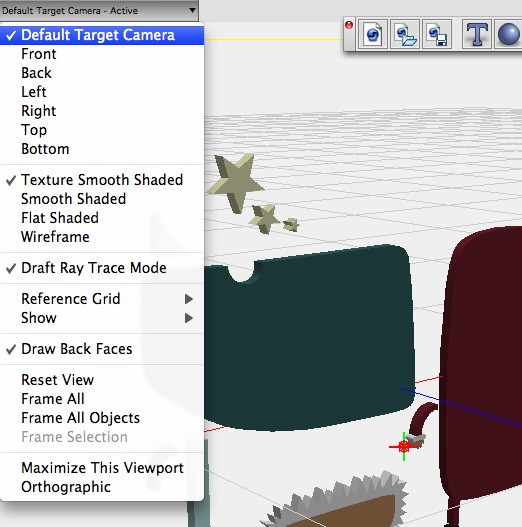Image resolution: width=522 pixels, height=527 pixels.
Task: Toggle Draft Ray Trace Mode
Action: click(102, 268)
